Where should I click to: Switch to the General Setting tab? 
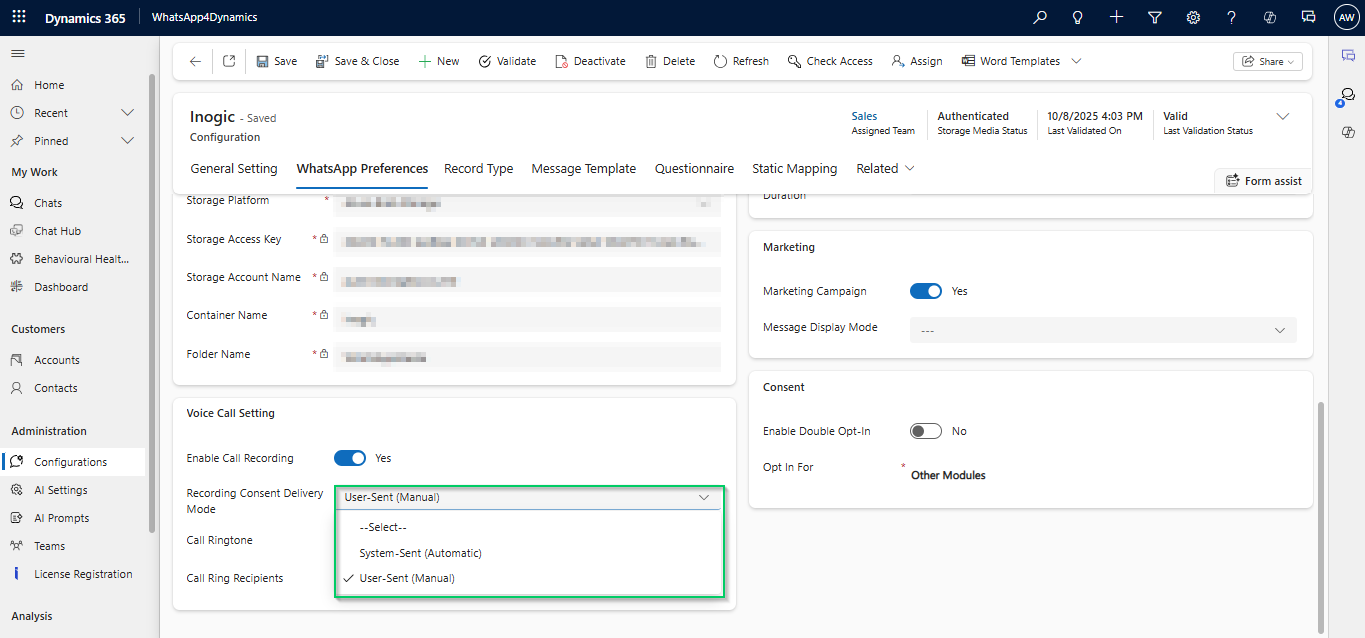pos(234,169)
